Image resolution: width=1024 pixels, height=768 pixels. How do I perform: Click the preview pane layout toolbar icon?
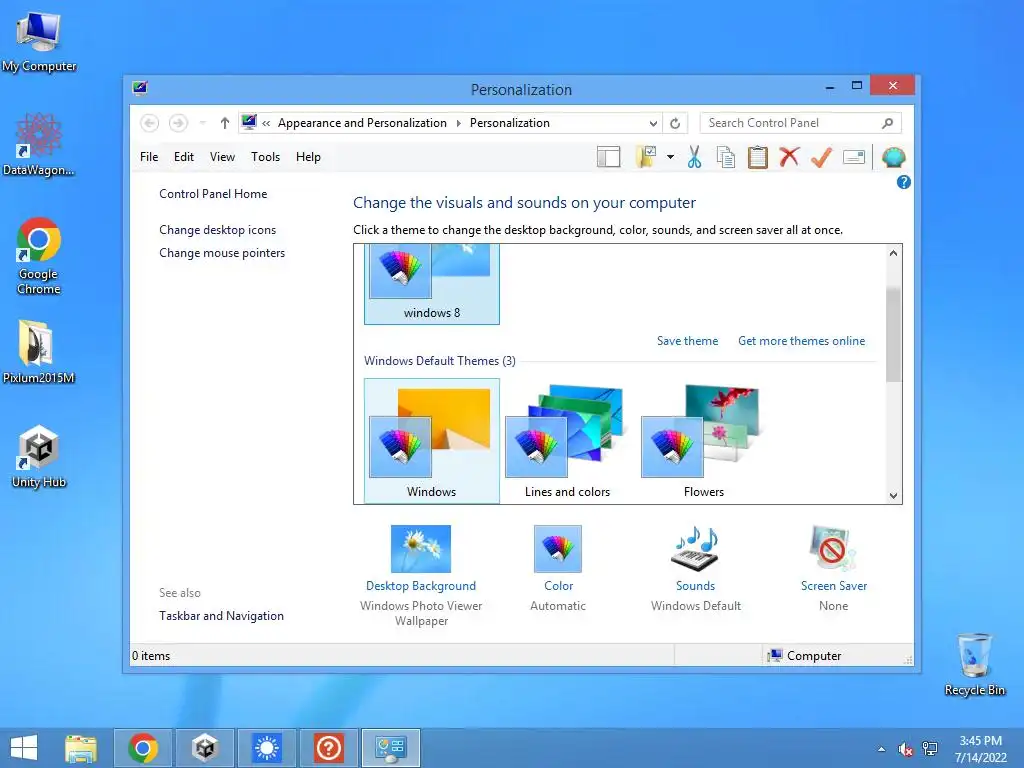click(608, 157)
